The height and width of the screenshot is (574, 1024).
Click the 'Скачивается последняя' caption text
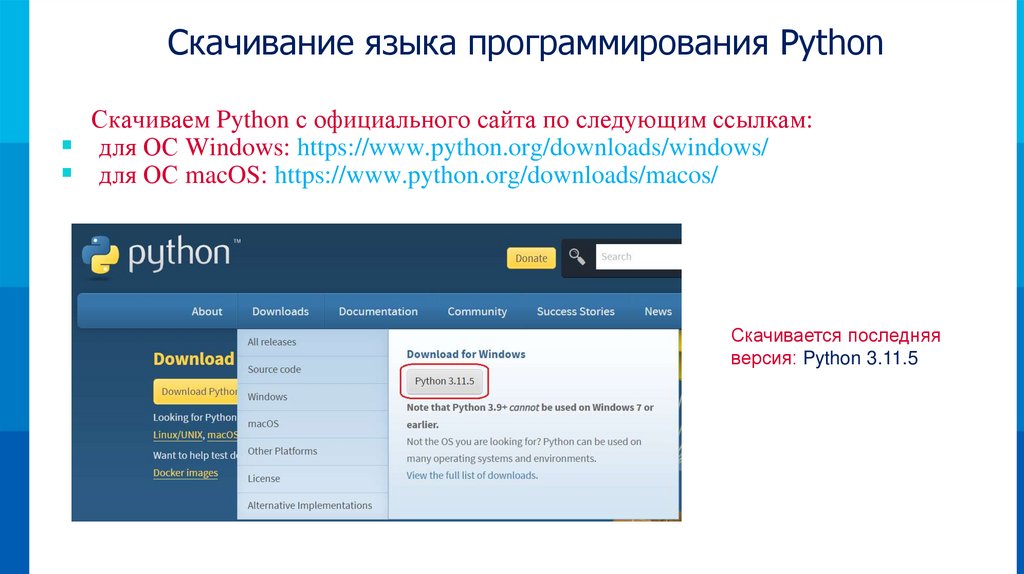pos(835,336)
